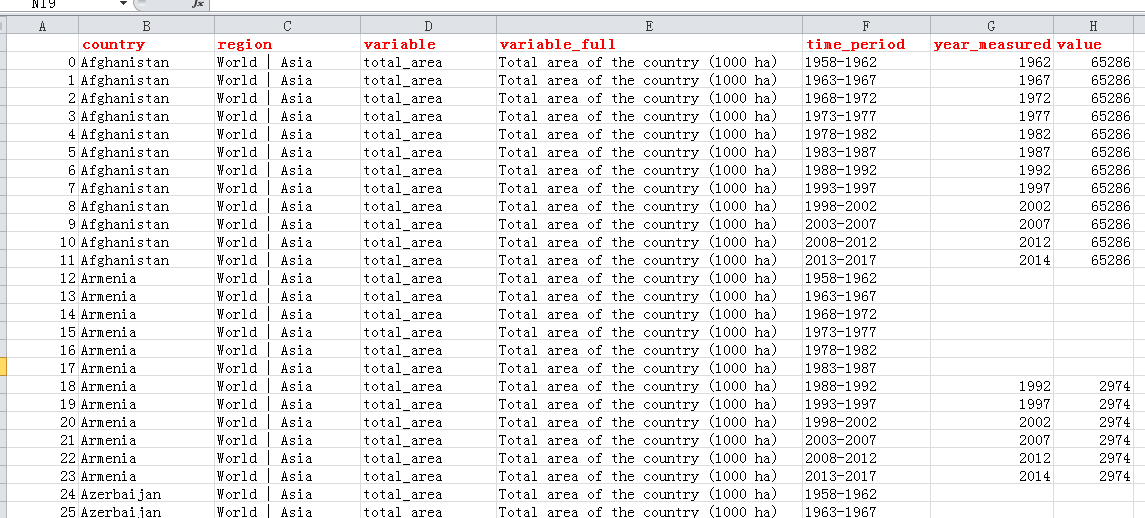Select the 1988-1992 cell in Armenia row 18
Viewport: 1145px width, 518px height.
pos(866,386)
